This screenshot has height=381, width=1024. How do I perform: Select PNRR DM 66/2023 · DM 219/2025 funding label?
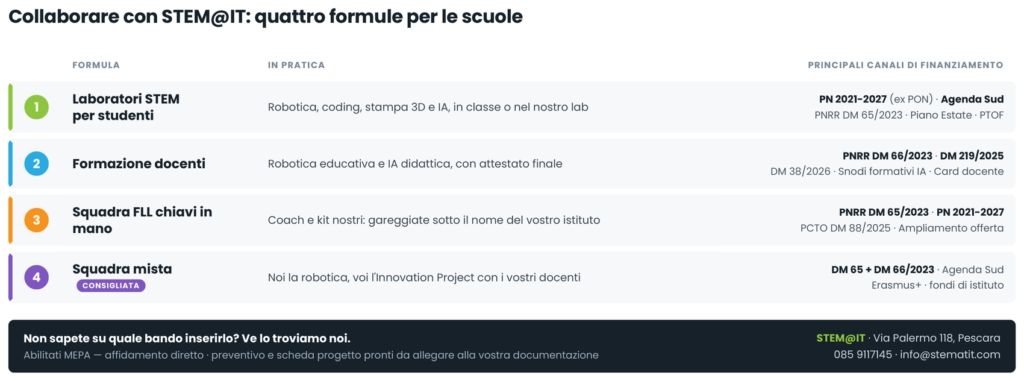tap(923, 156)
